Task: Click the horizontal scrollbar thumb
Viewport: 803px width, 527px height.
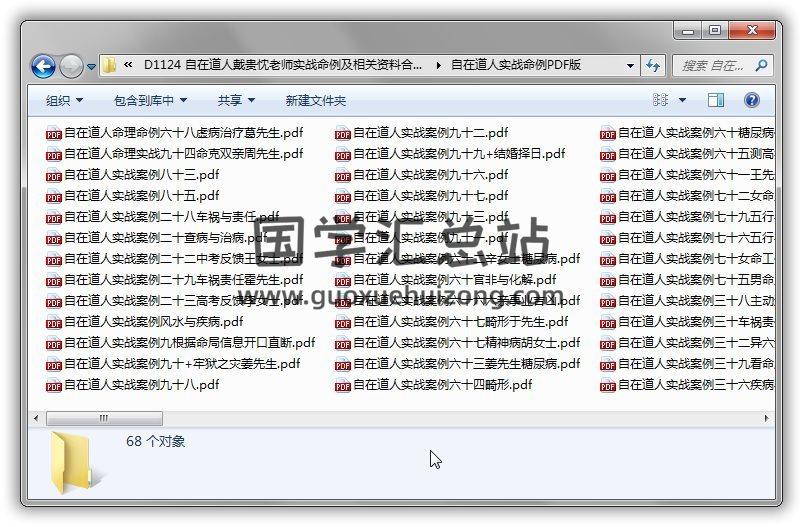Action: tap(104, 418)
